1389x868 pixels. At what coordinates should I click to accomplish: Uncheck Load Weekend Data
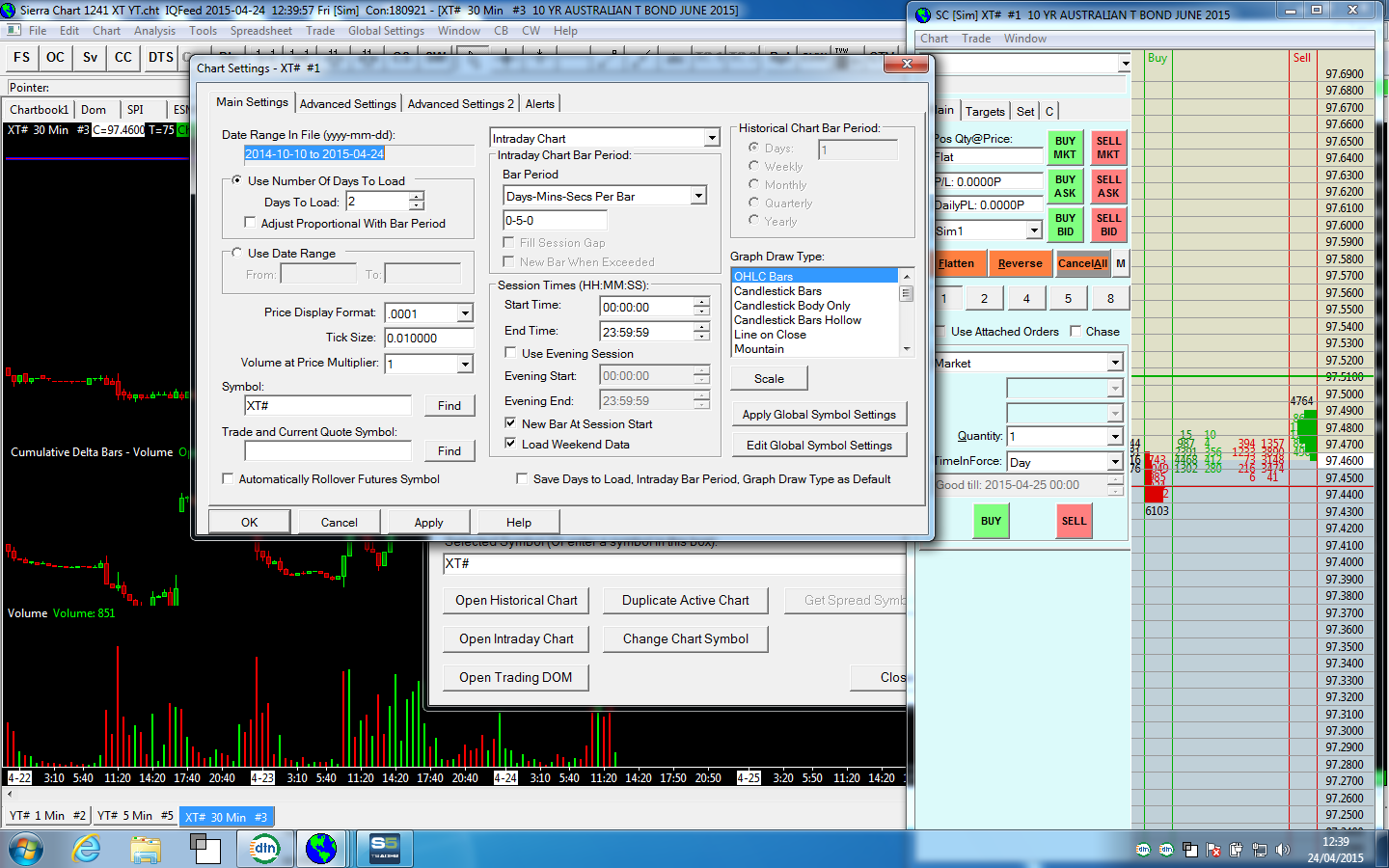point(511,444)
